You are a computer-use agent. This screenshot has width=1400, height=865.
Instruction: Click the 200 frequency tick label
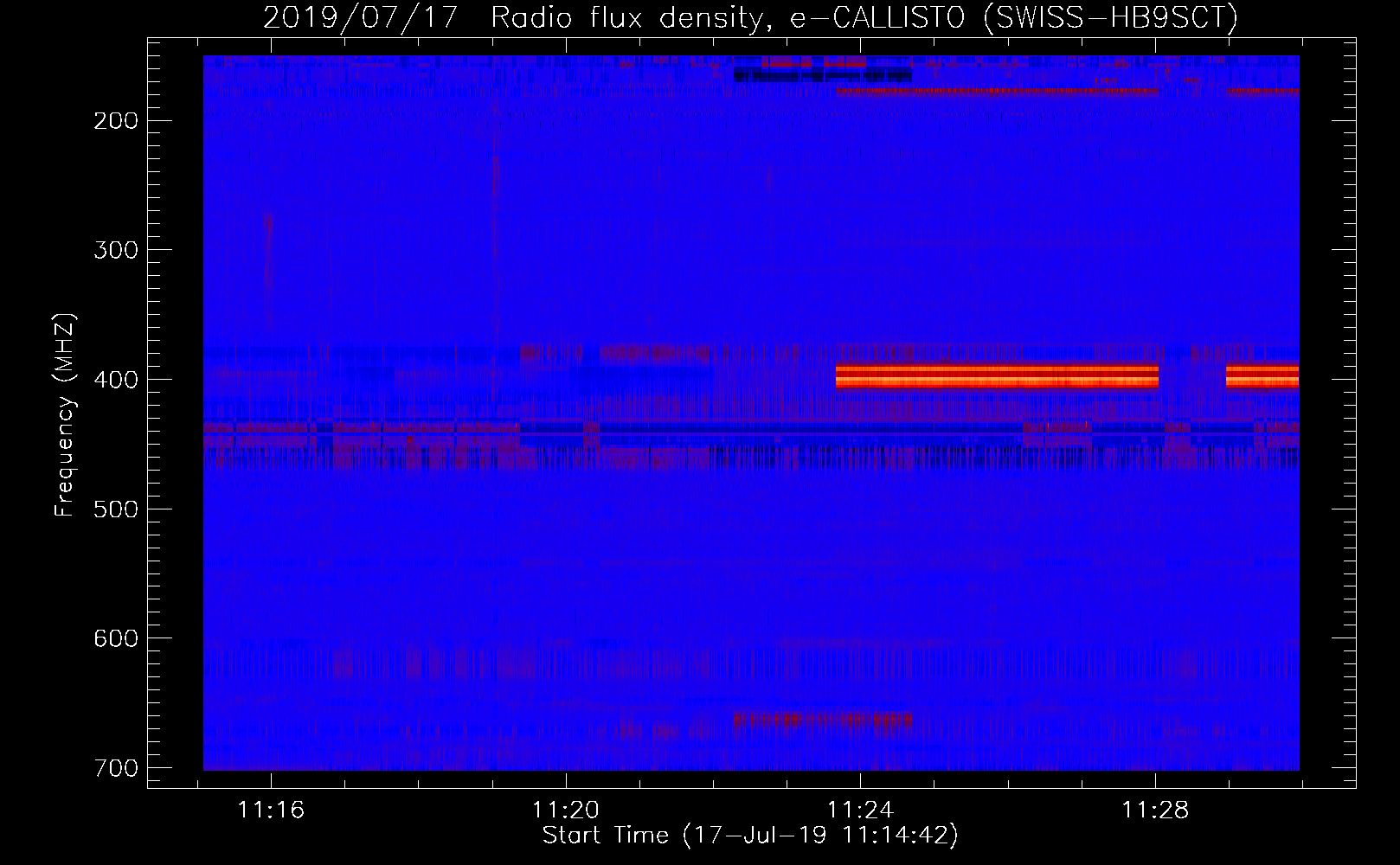116,121
